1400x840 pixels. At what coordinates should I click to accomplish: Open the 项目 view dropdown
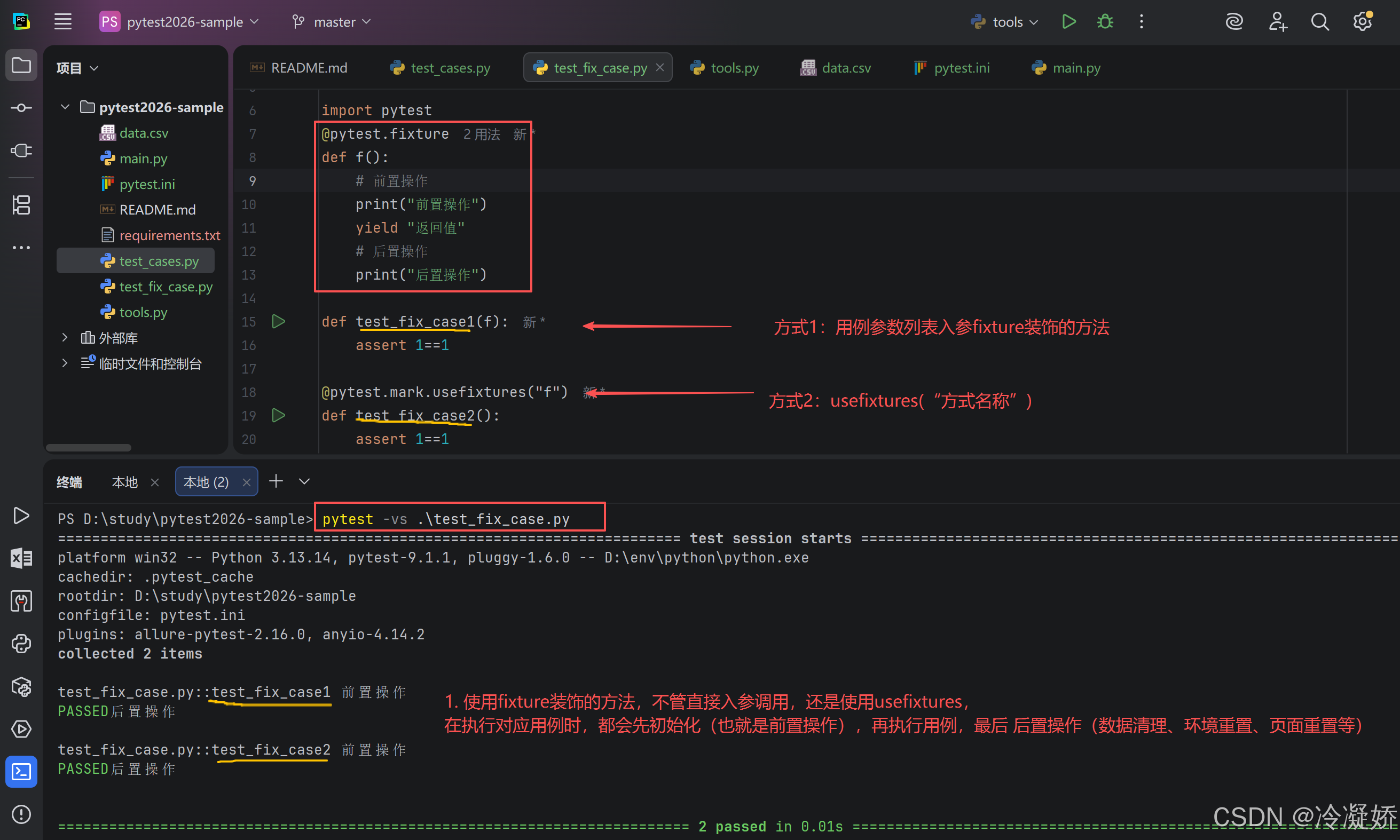point(77,68)
